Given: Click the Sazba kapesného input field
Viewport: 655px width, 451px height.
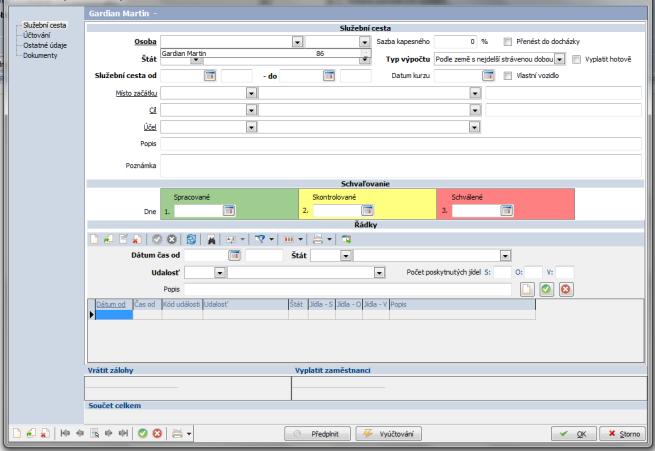Looking at the screenshot, I should coord(455,41).
